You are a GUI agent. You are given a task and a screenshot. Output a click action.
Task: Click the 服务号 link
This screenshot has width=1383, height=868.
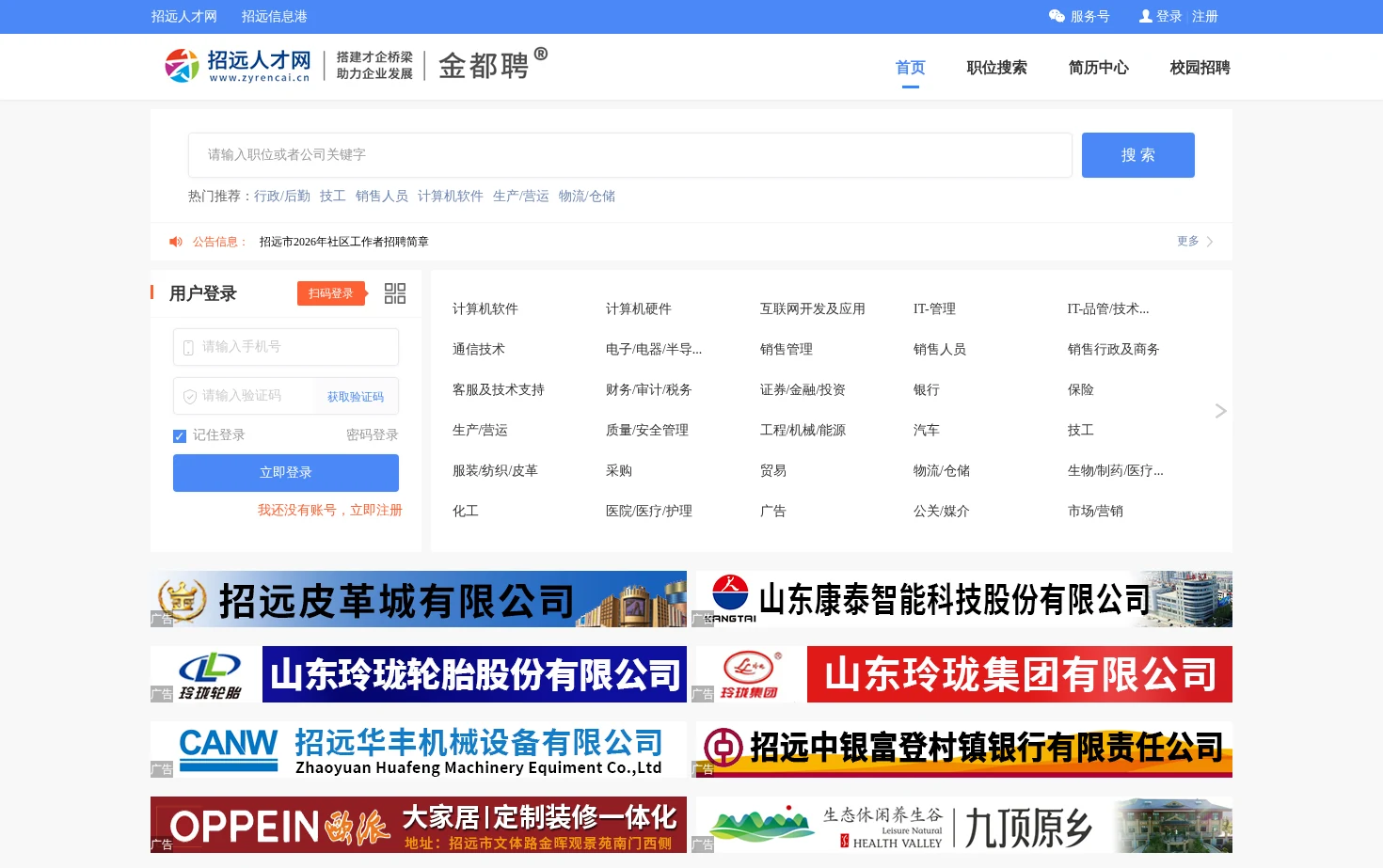(x=1090, y=16)
